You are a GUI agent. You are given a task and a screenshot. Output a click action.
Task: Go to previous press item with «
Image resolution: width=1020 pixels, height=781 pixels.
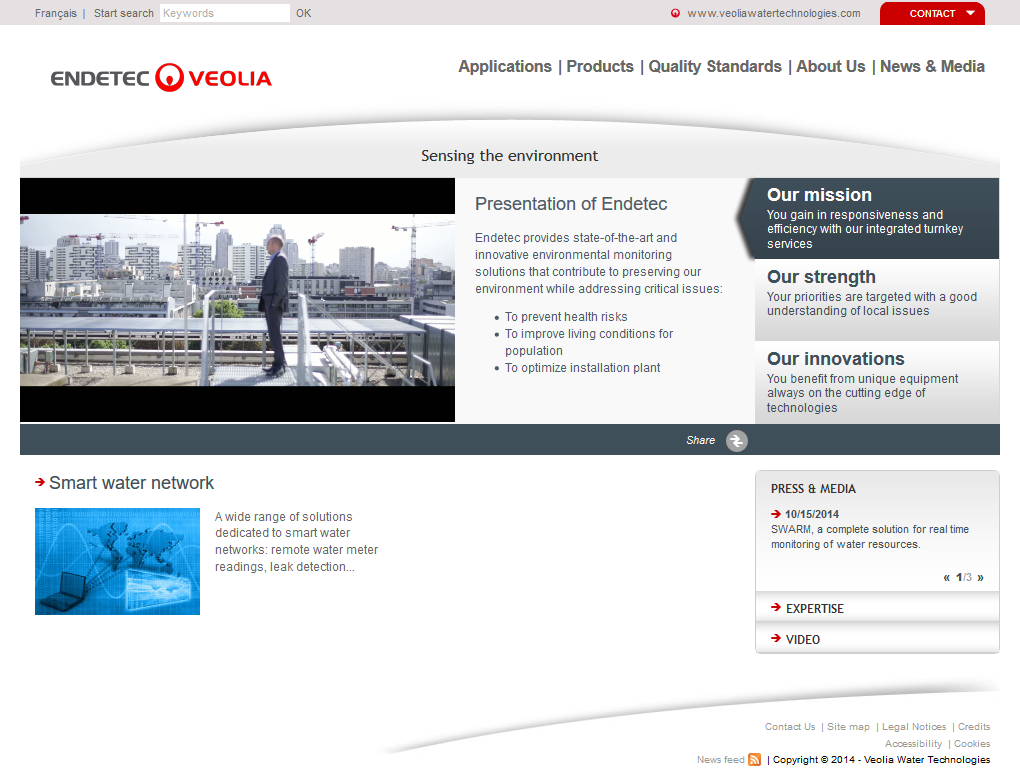click(x=946, y=577)
